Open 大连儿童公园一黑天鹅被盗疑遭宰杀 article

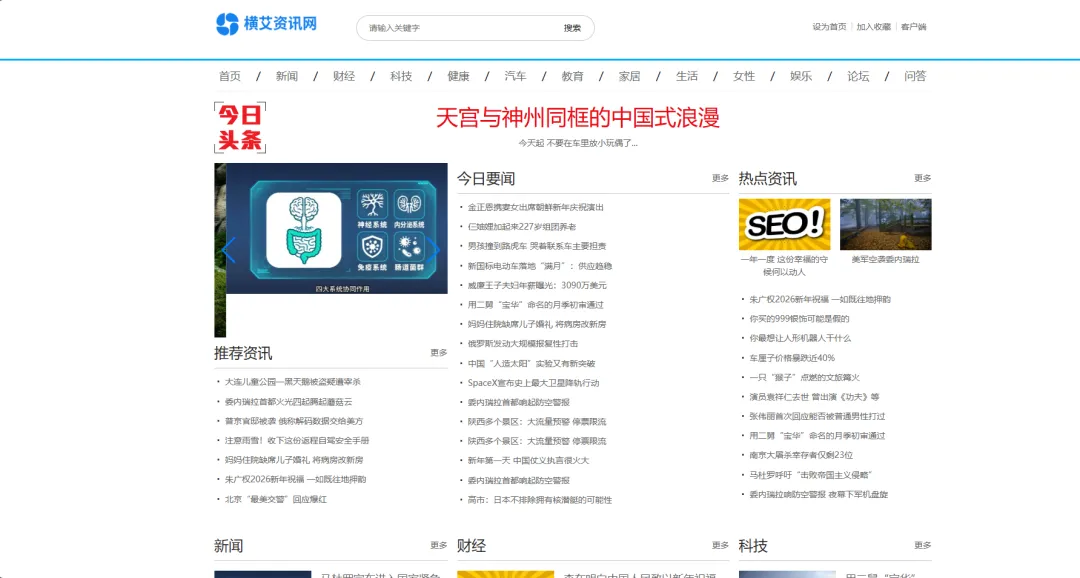point(293,382)
